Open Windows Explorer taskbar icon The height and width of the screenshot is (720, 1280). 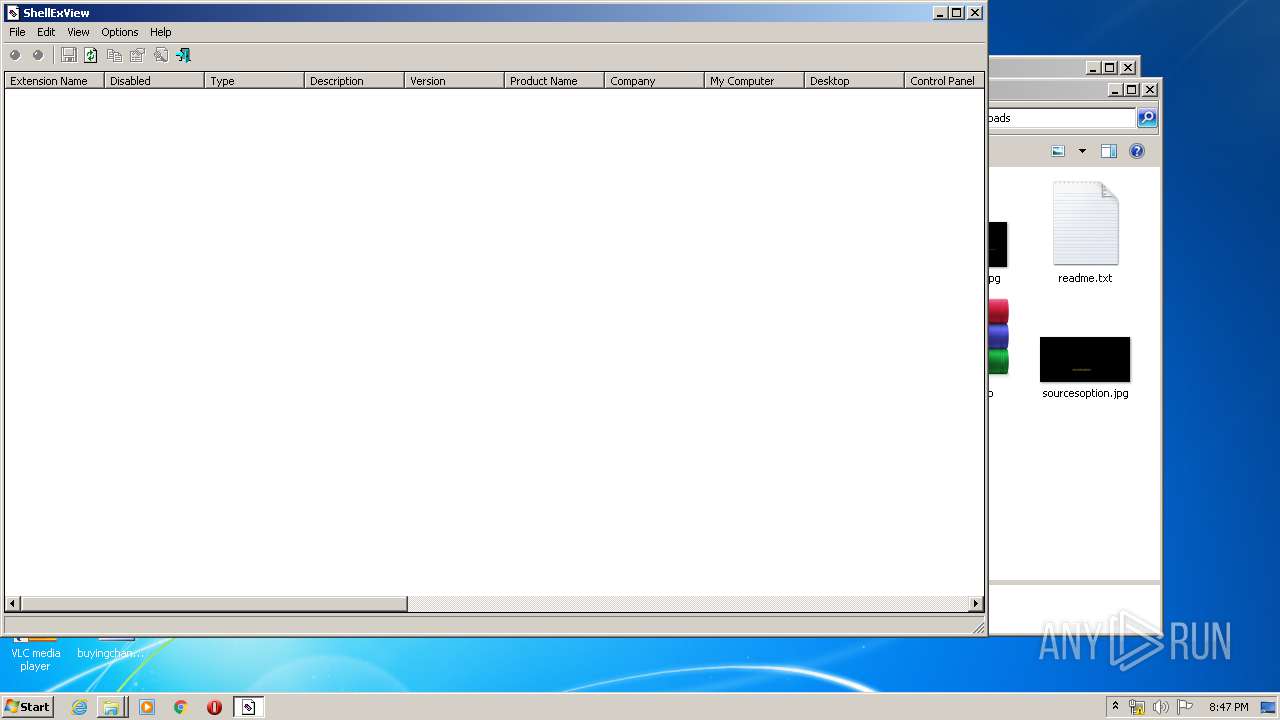click(111, 707)
